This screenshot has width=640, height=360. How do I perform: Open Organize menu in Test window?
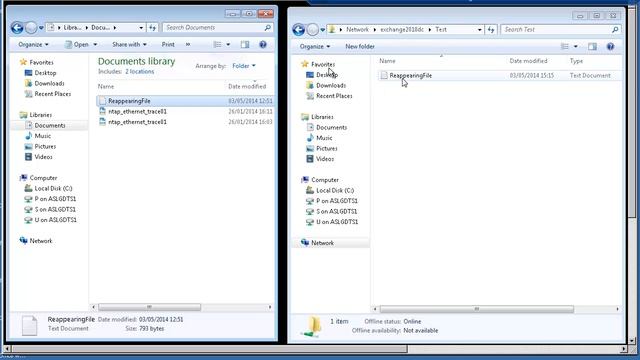coord(315,47)
